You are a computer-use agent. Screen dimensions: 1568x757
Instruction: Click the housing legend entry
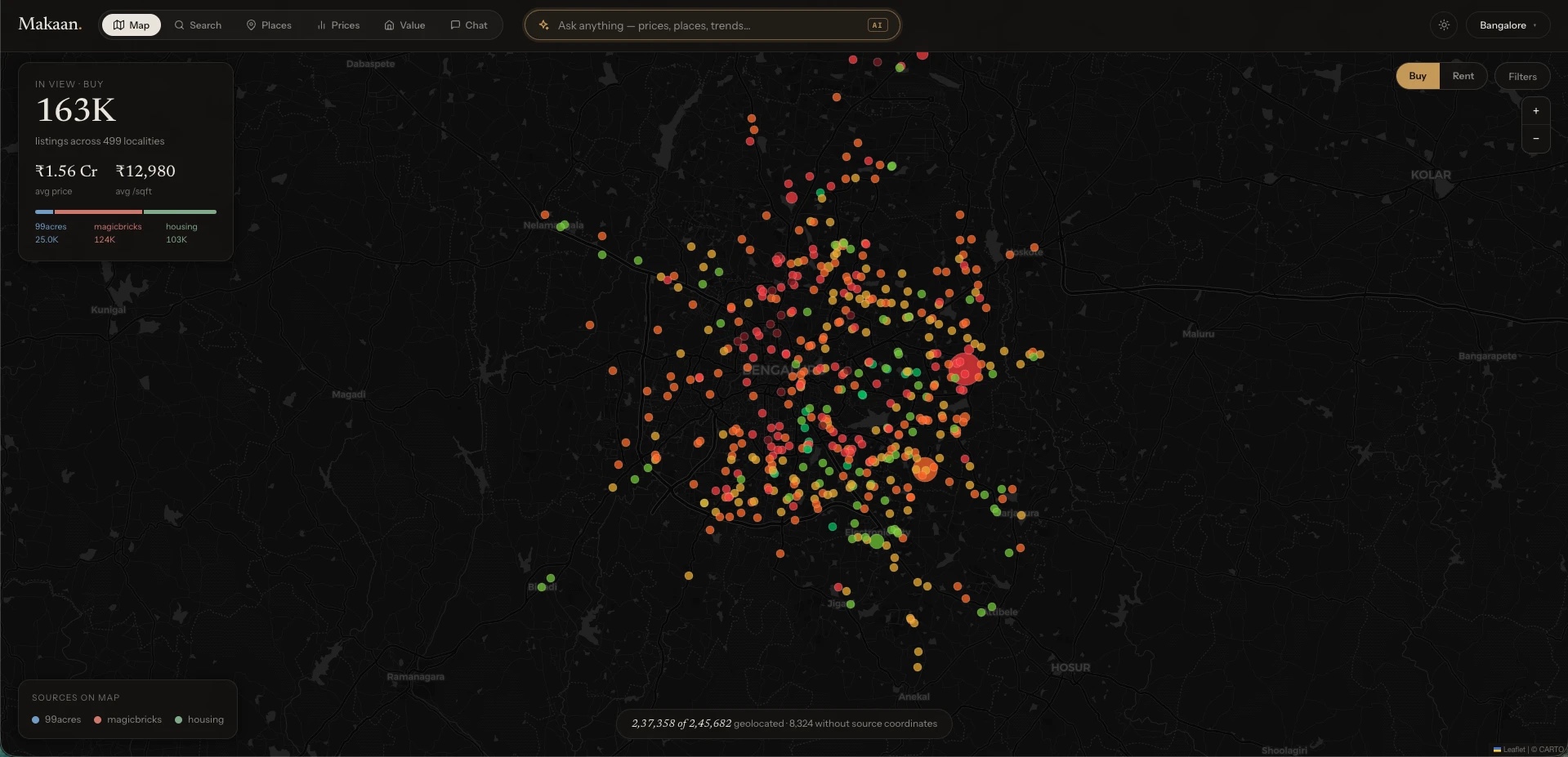tap(199, 719)
